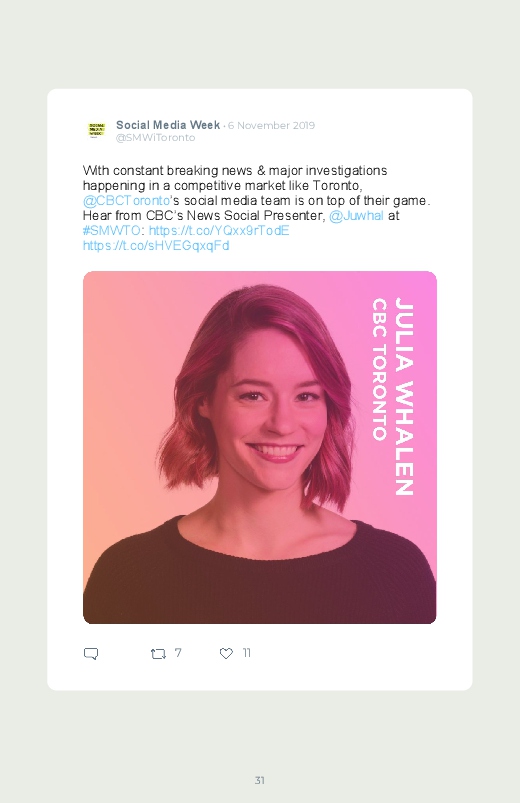Click the like count 11
520x803 pixels.
246,653
